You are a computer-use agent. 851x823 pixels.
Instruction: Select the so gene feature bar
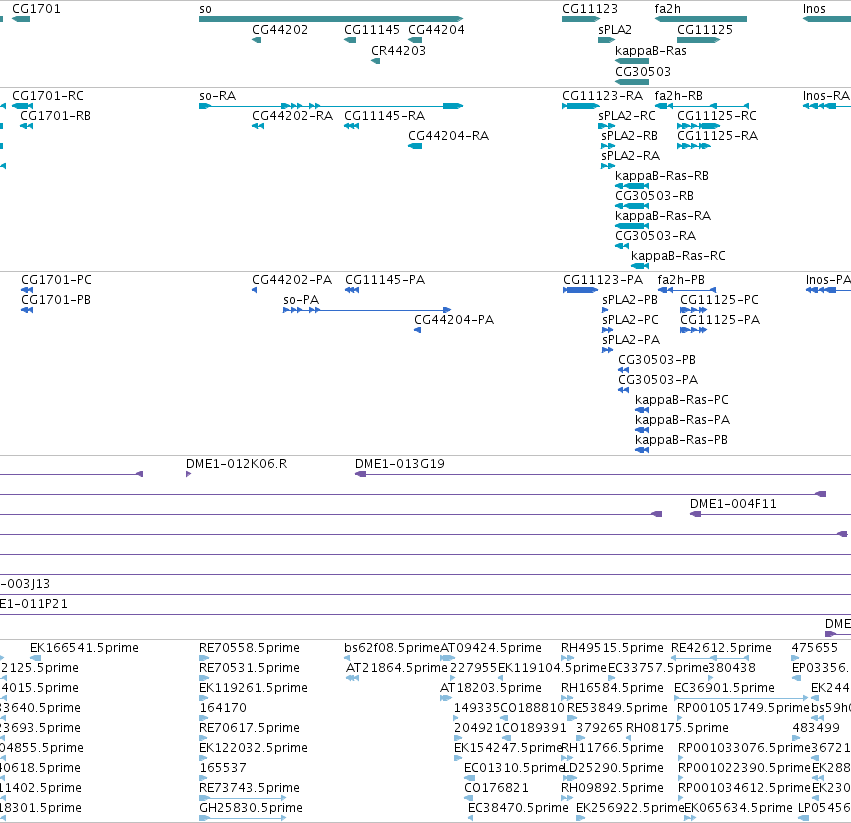click(331, 19)
